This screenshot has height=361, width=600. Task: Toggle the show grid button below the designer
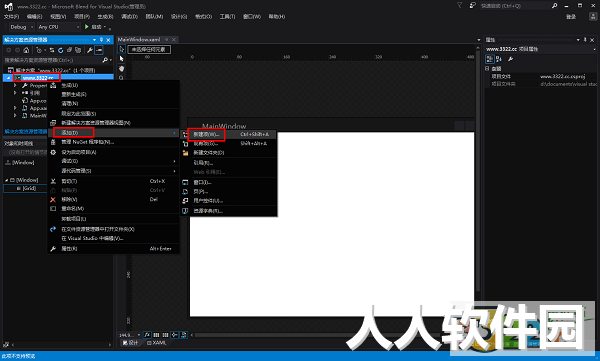pyautogui.click(x=156, y=335)
